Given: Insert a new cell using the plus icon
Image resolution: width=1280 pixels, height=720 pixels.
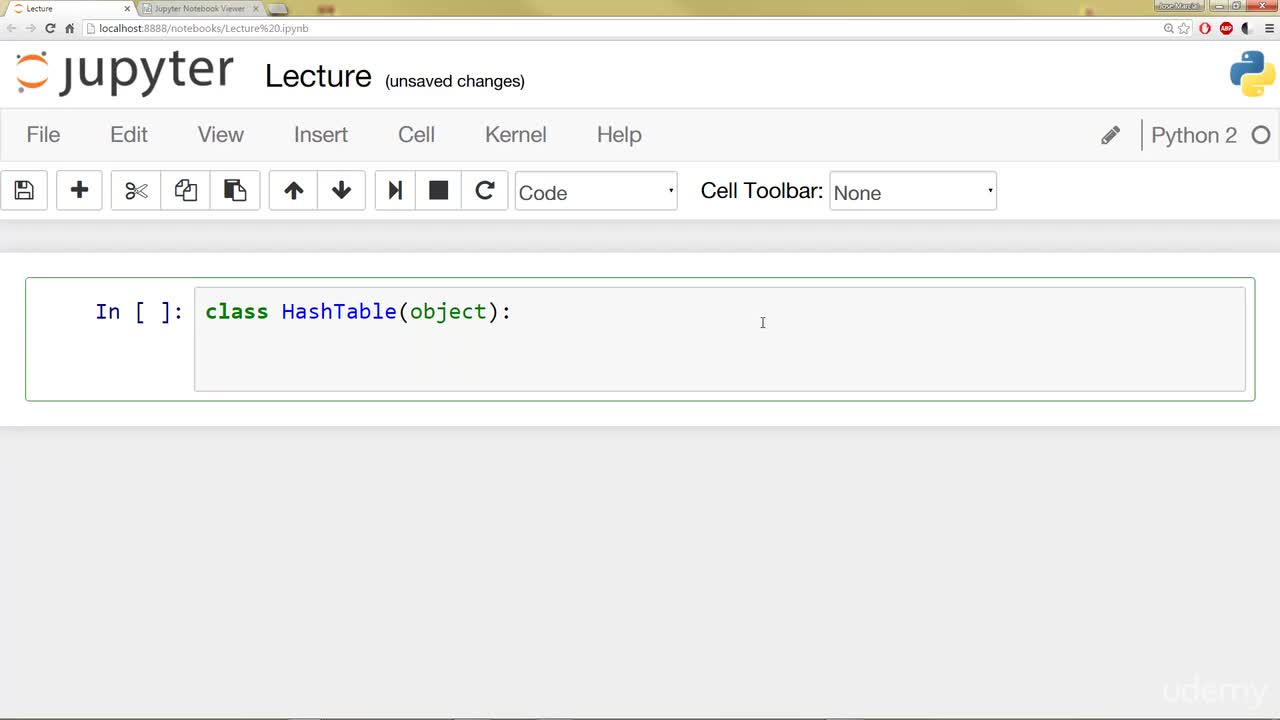Looking at the screenshot, I should 79,190.
